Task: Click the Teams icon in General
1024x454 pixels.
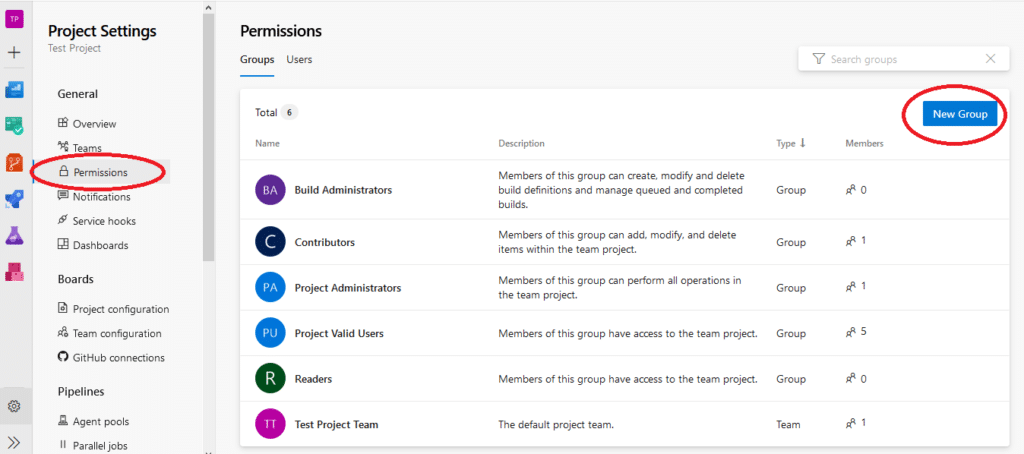Action: (63, 147)
